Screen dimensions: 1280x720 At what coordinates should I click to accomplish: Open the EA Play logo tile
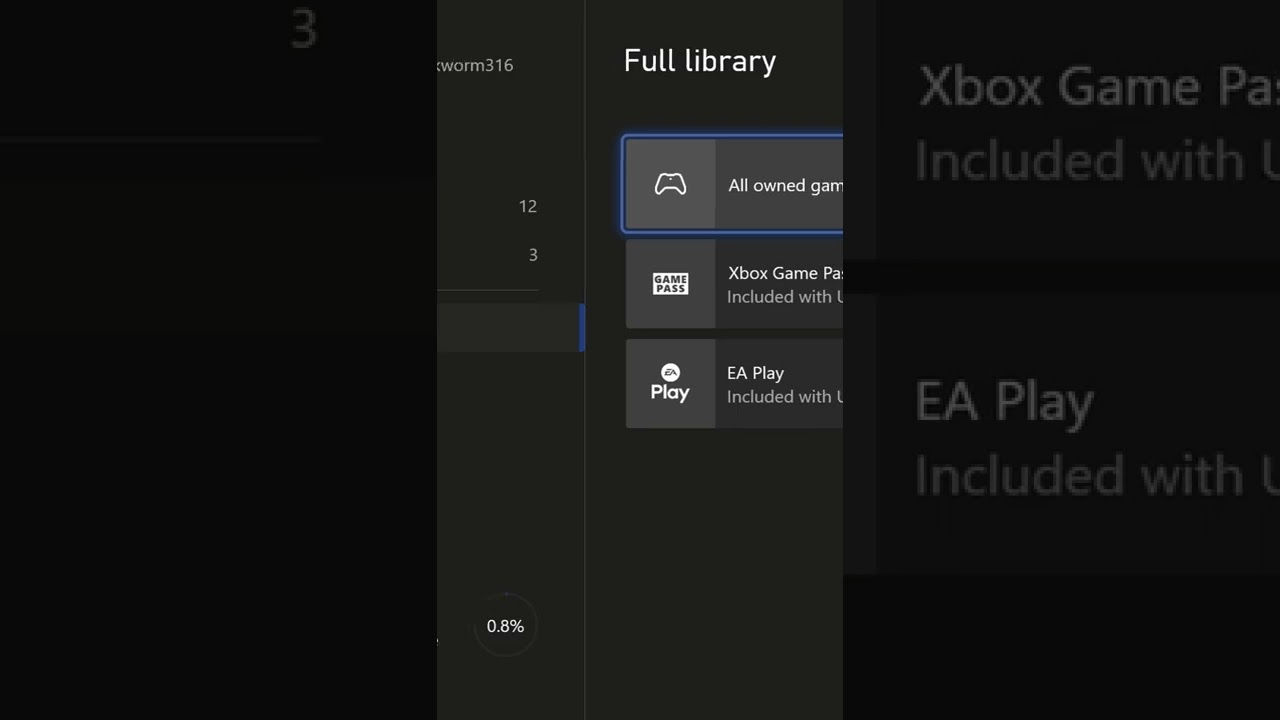(x=670, y=384)
